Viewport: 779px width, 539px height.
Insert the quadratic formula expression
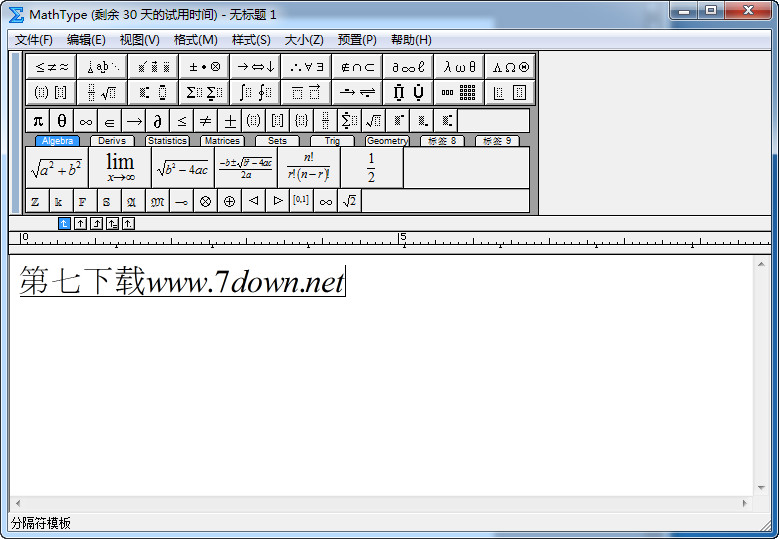click(245, 168)
